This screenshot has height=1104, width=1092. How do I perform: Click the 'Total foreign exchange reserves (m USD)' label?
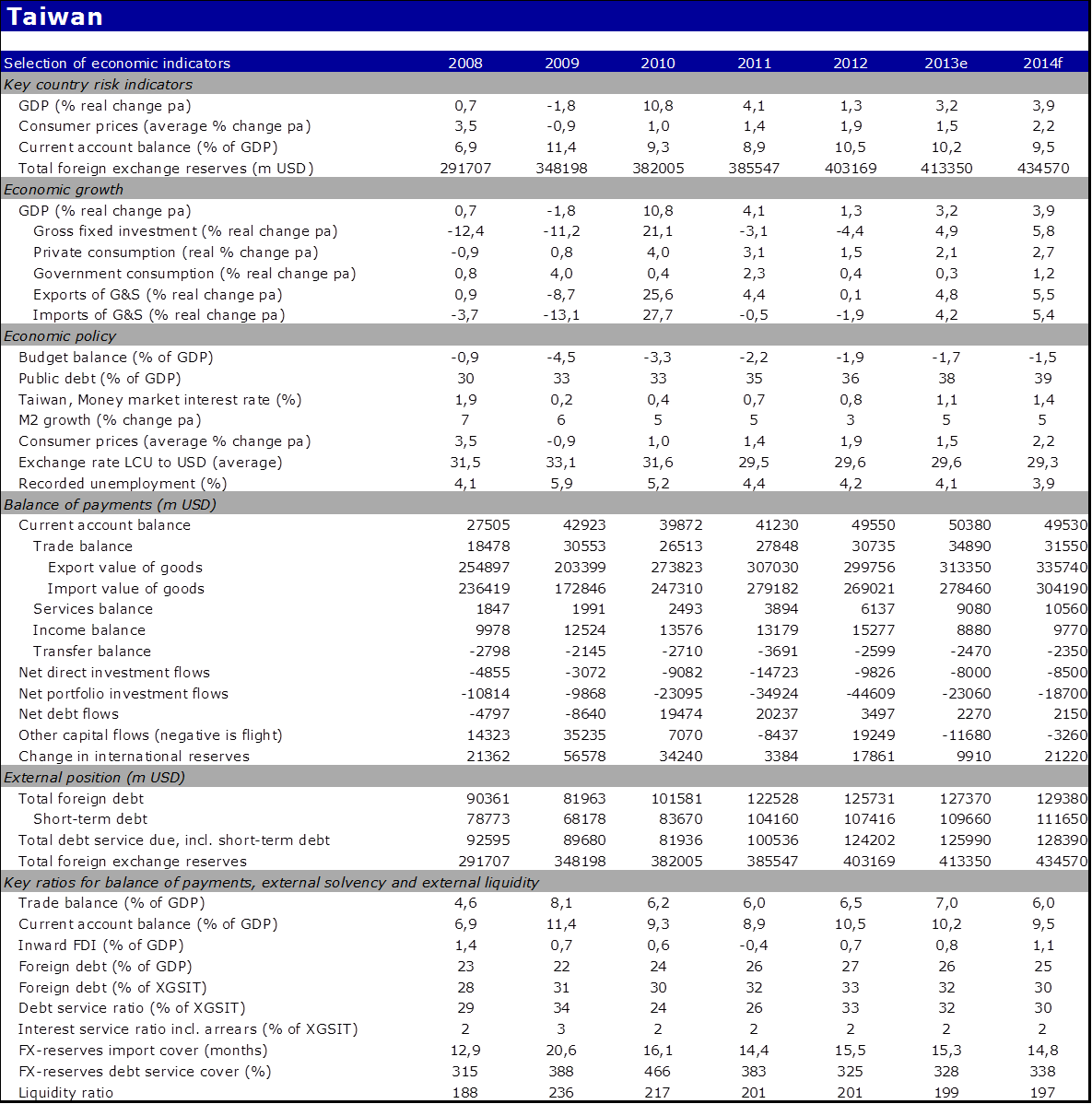pos(166,169)
